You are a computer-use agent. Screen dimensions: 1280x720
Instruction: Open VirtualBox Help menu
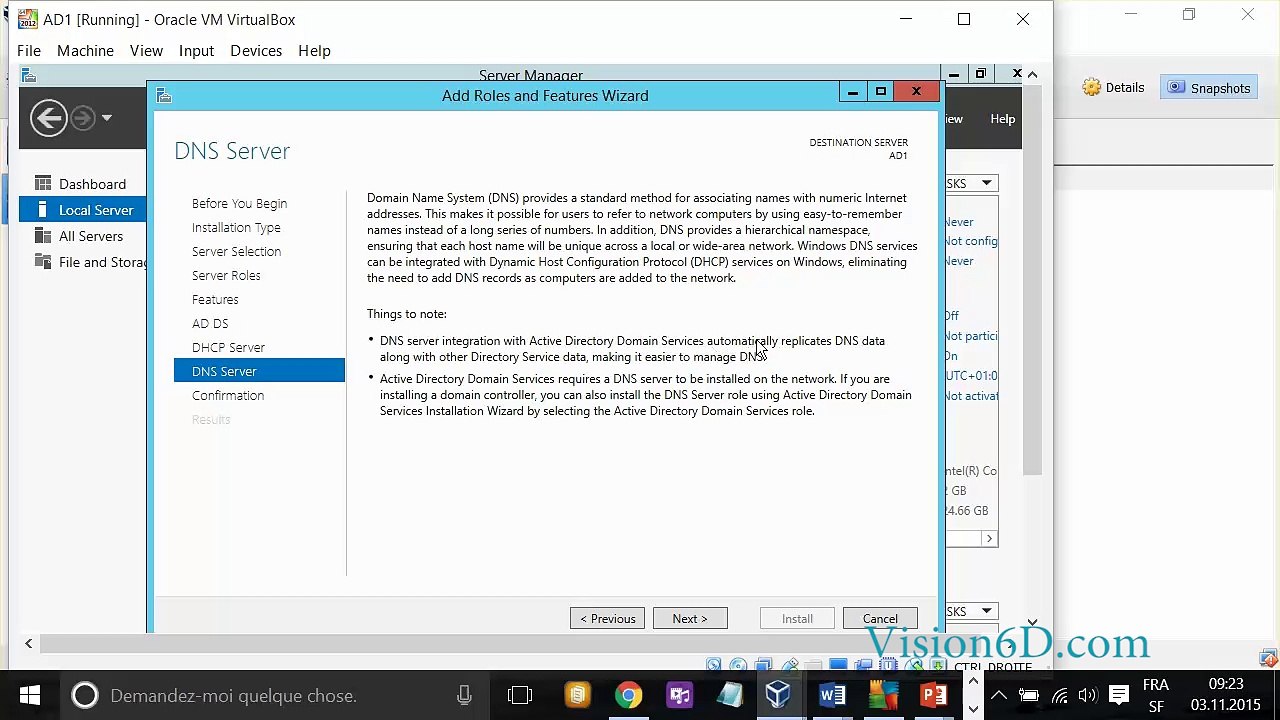pyautogui.click(x=314, y=51)
